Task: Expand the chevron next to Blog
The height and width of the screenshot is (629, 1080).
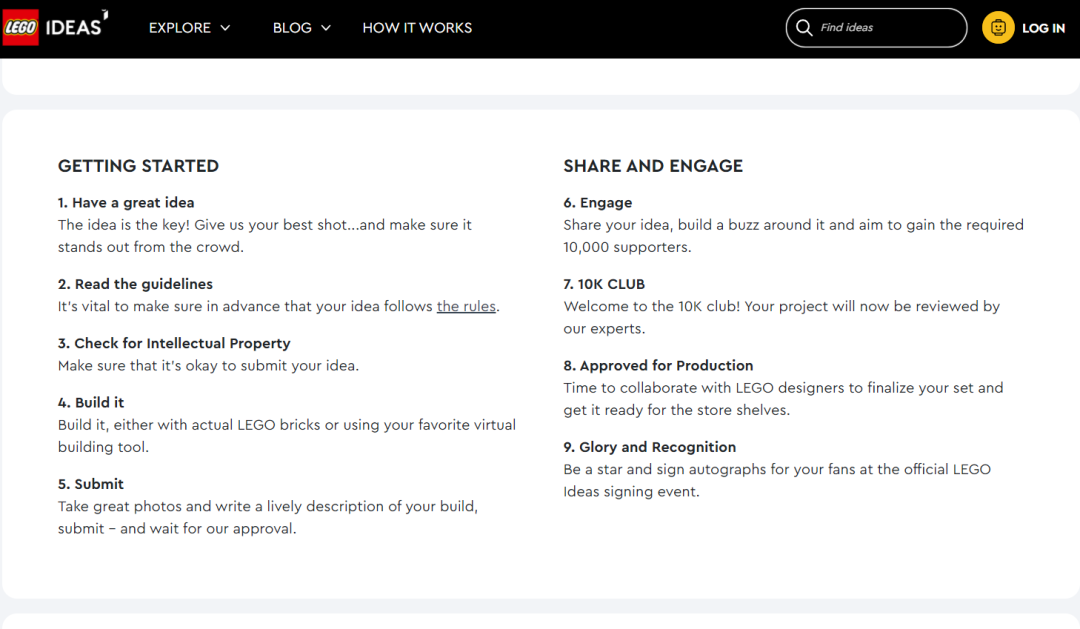Action: (x=326, y=28)
